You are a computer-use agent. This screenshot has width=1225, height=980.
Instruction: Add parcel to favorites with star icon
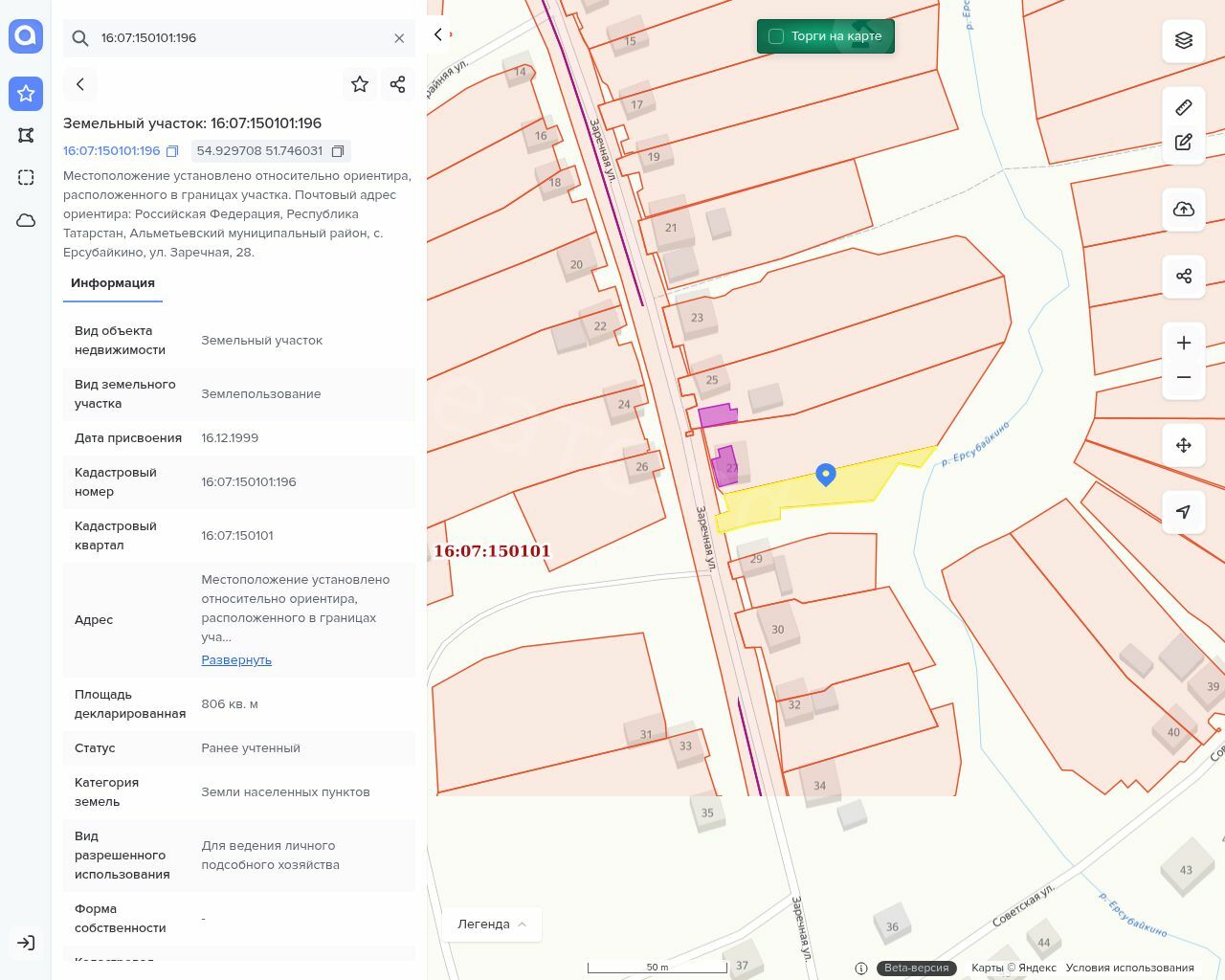[360, 84]
